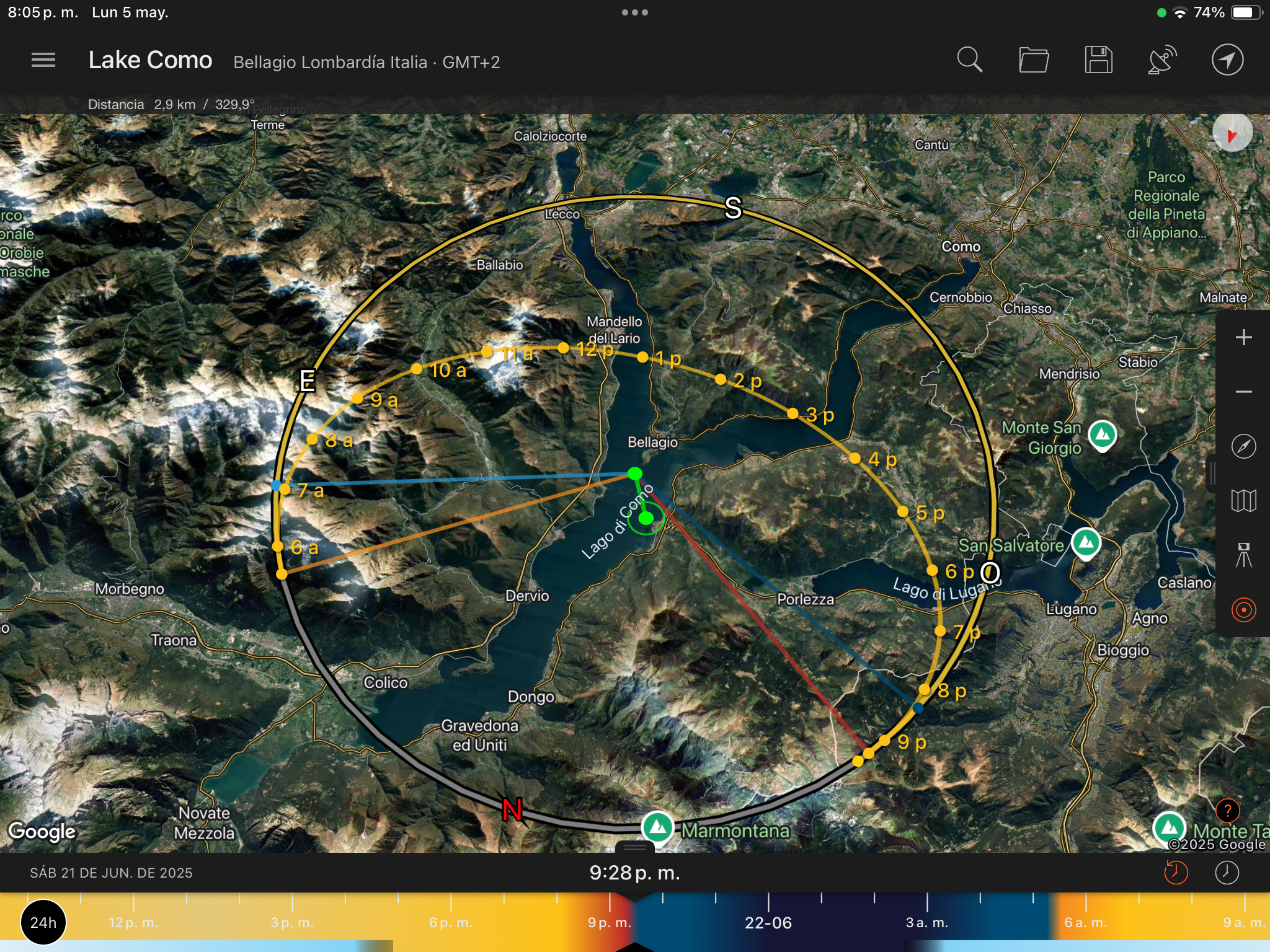Tap the Lugano map label
This screenshot has height=952, width=1270.
click(x=1072, y=609)
